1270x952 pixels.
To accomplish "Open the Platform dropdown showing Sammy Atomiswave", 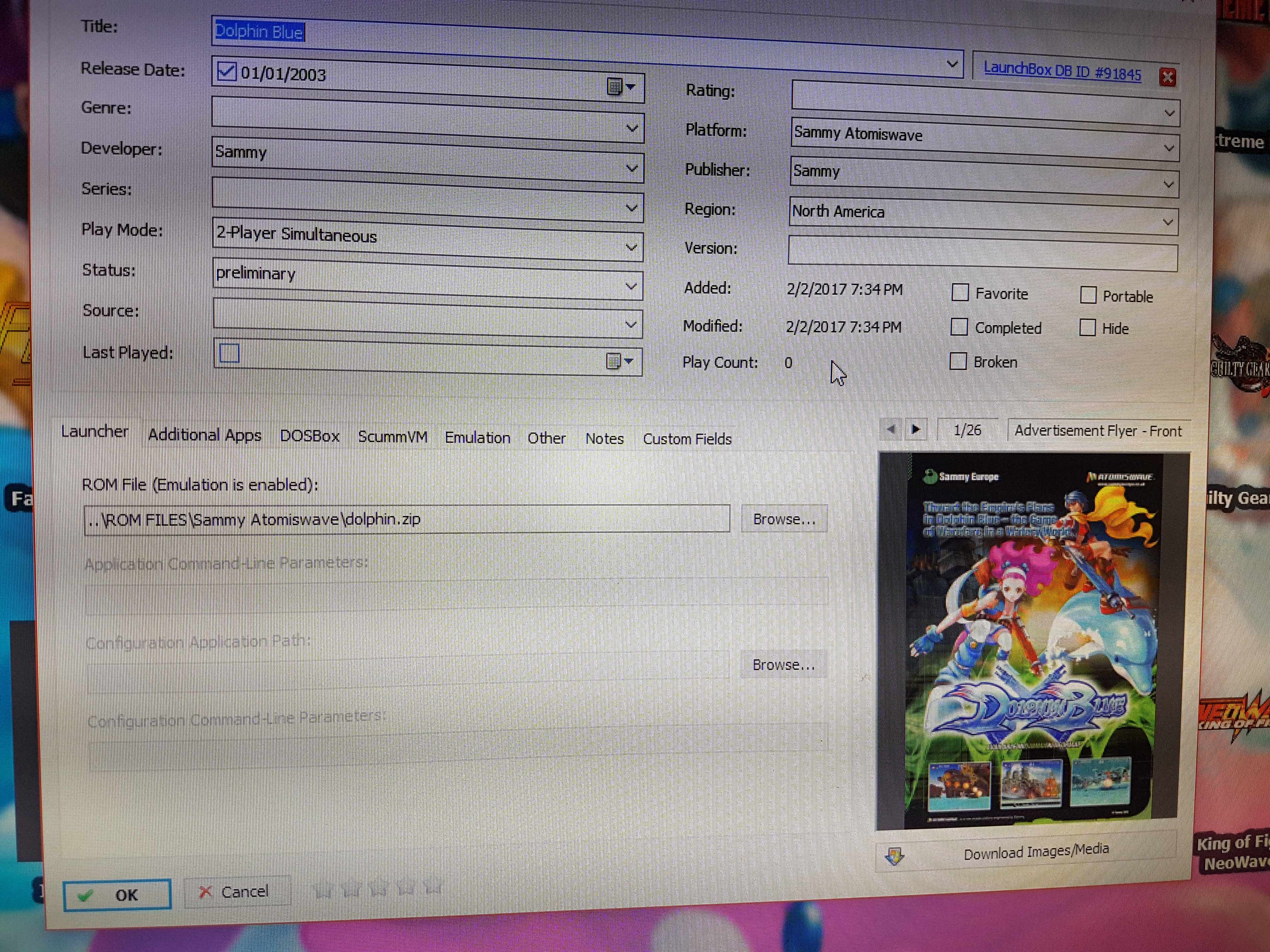I will 1168,149.
